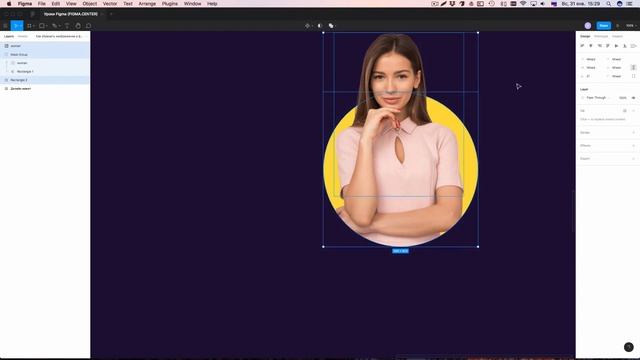Add a Fill with plus button
The height and width of the screenshot is (360, 640).
[x=633, y=111]
